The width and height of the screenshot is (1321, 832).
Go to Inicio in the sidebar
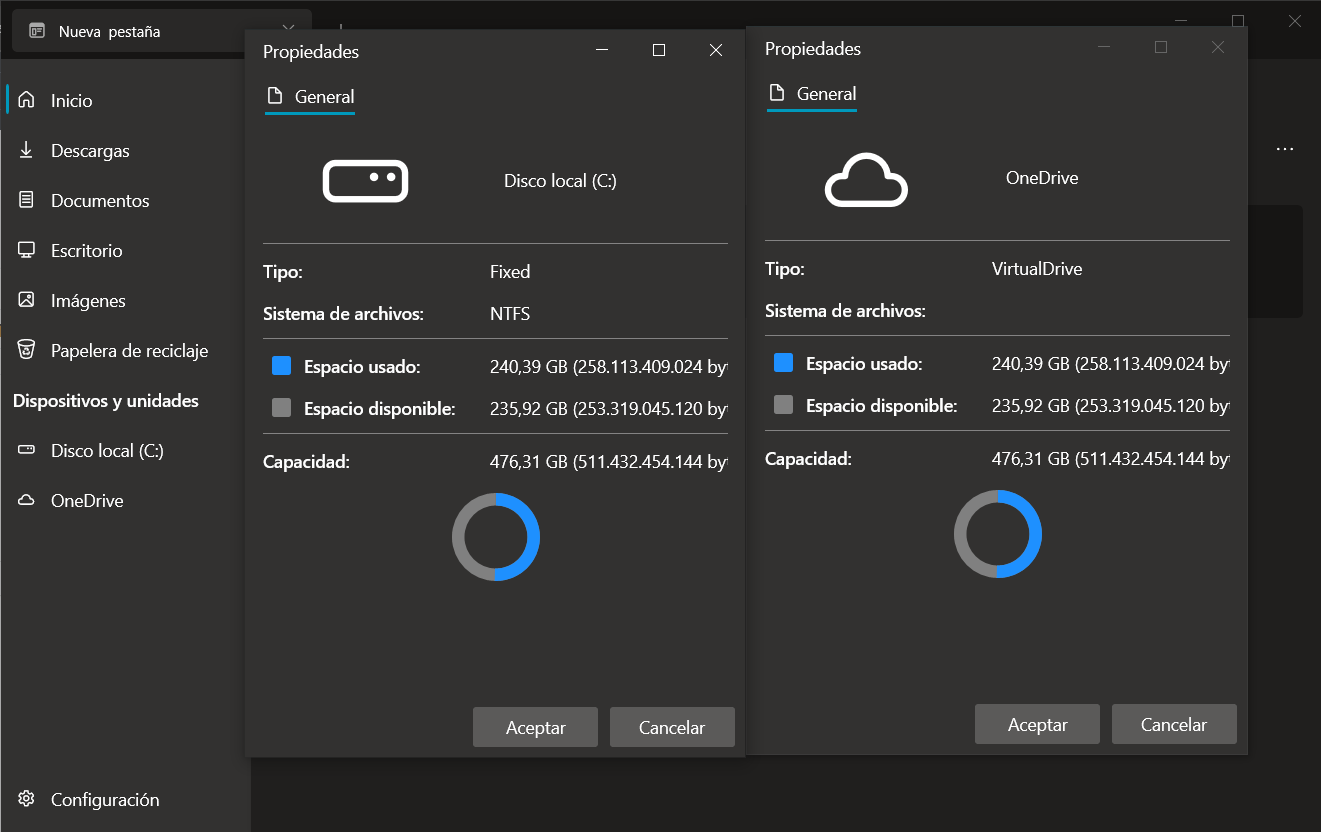(125, 100)
